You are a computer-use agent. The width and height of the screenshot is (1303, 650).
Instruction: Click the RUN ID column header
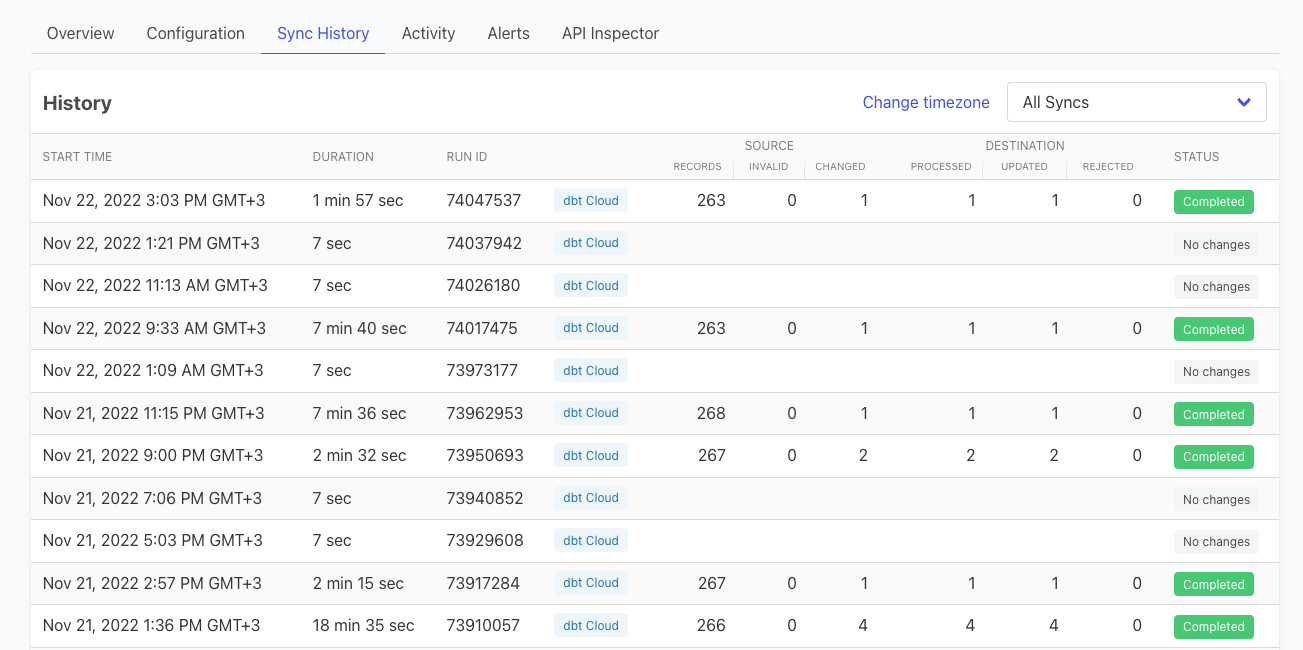coord(467,157)
